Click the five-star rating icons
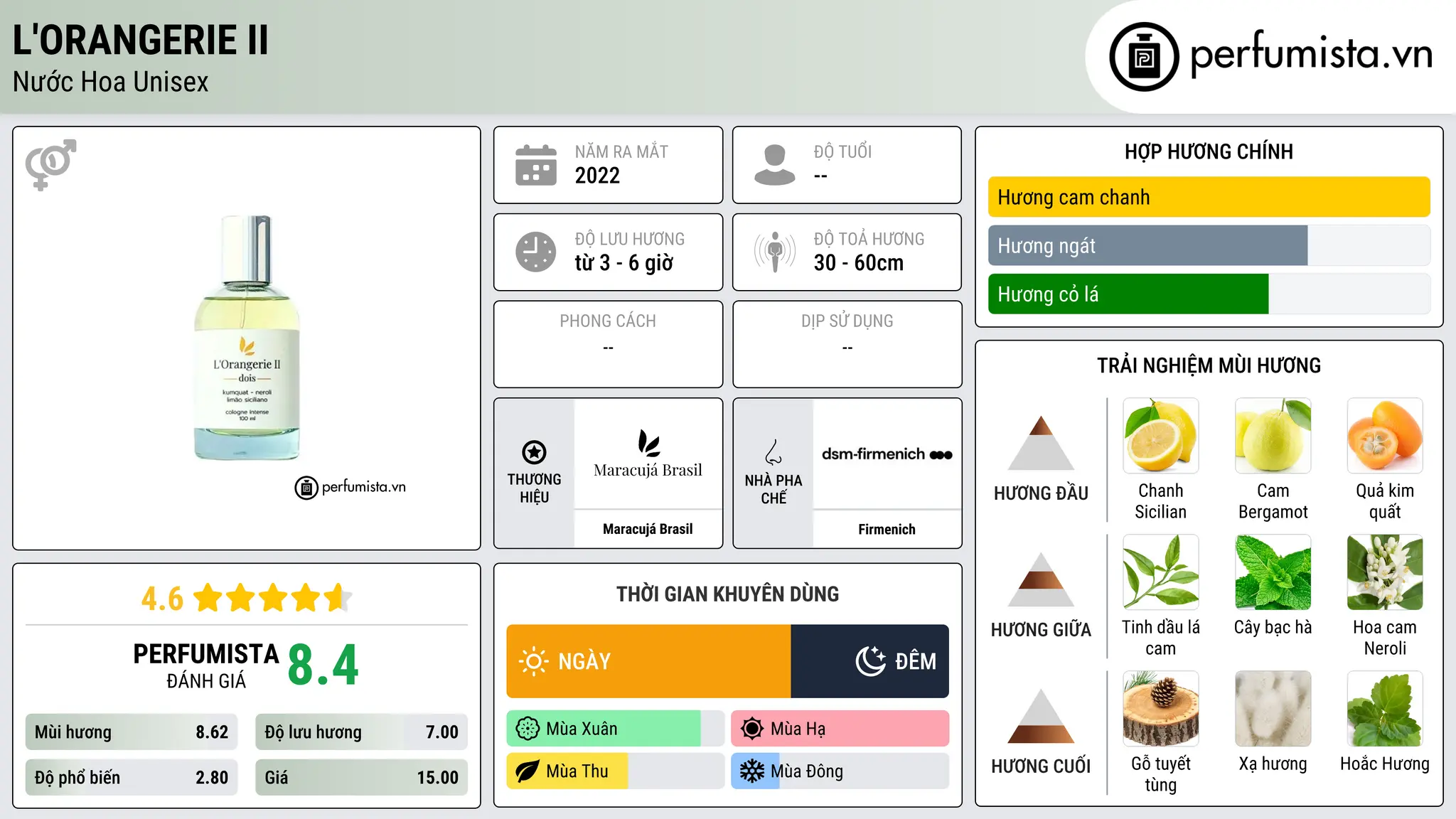The height and width of the screenshot is (819, 1456). pyautogui.click(x=272, y=598)
